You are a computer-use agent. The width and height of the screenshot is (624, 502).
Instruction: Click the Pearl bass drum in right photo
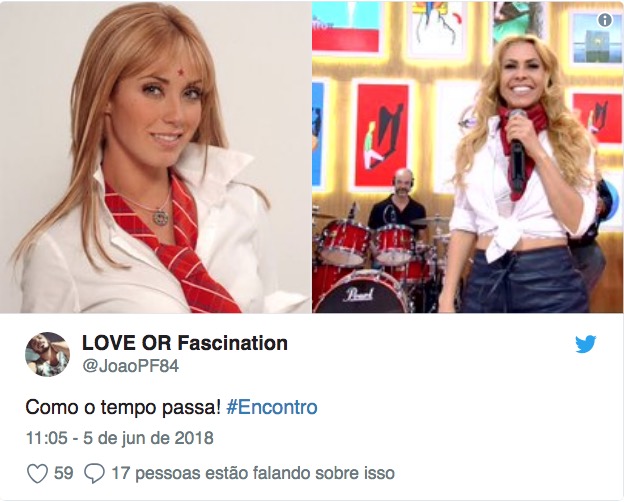point(361,293)
